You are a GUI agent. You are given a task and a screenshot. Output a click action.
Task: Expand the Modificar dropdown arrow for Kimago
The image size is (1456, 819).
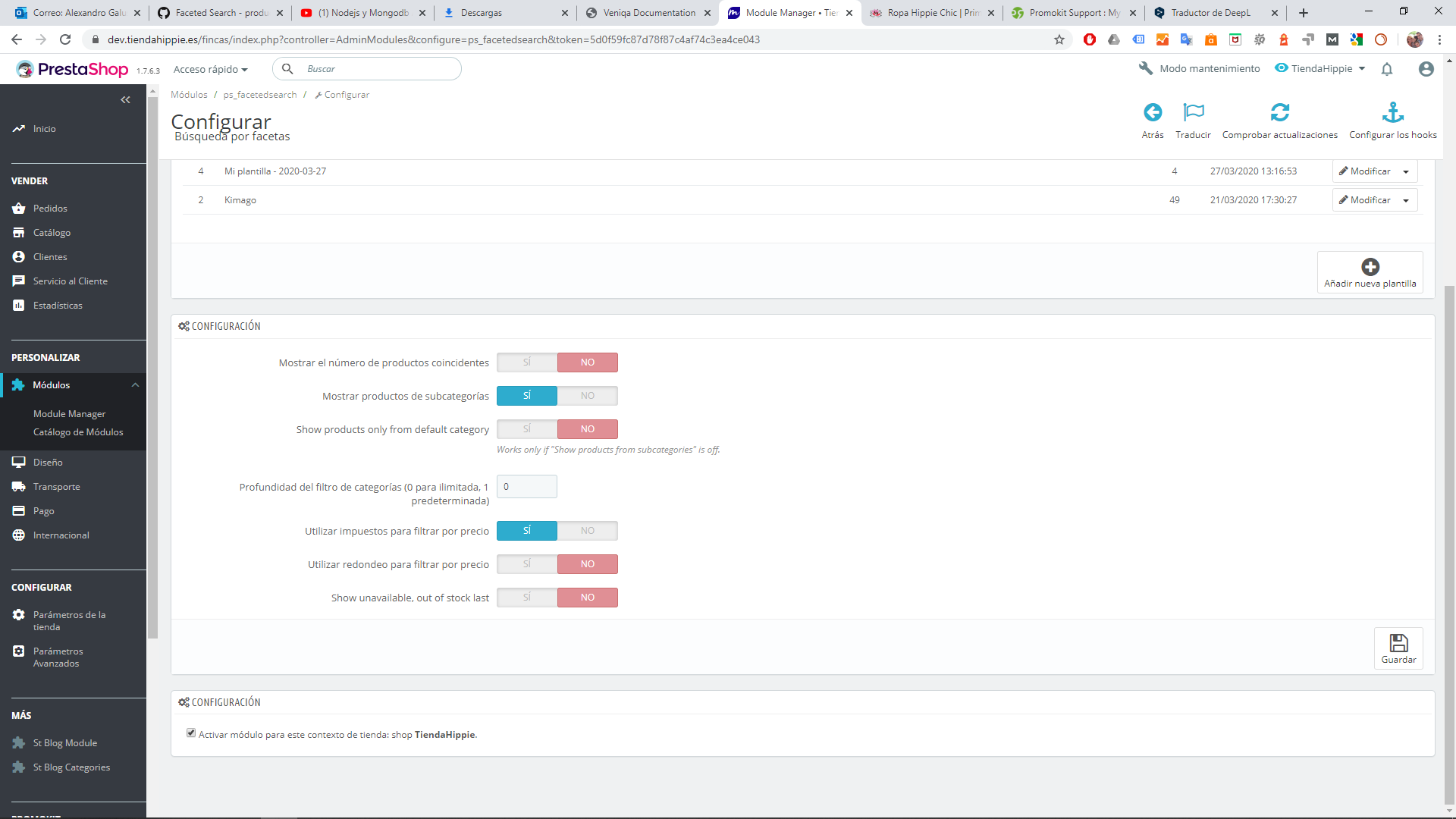1406,200
